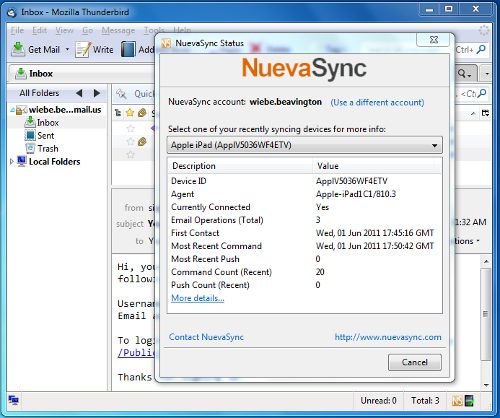Select the Currently Connected row

[x=305, y=207]
